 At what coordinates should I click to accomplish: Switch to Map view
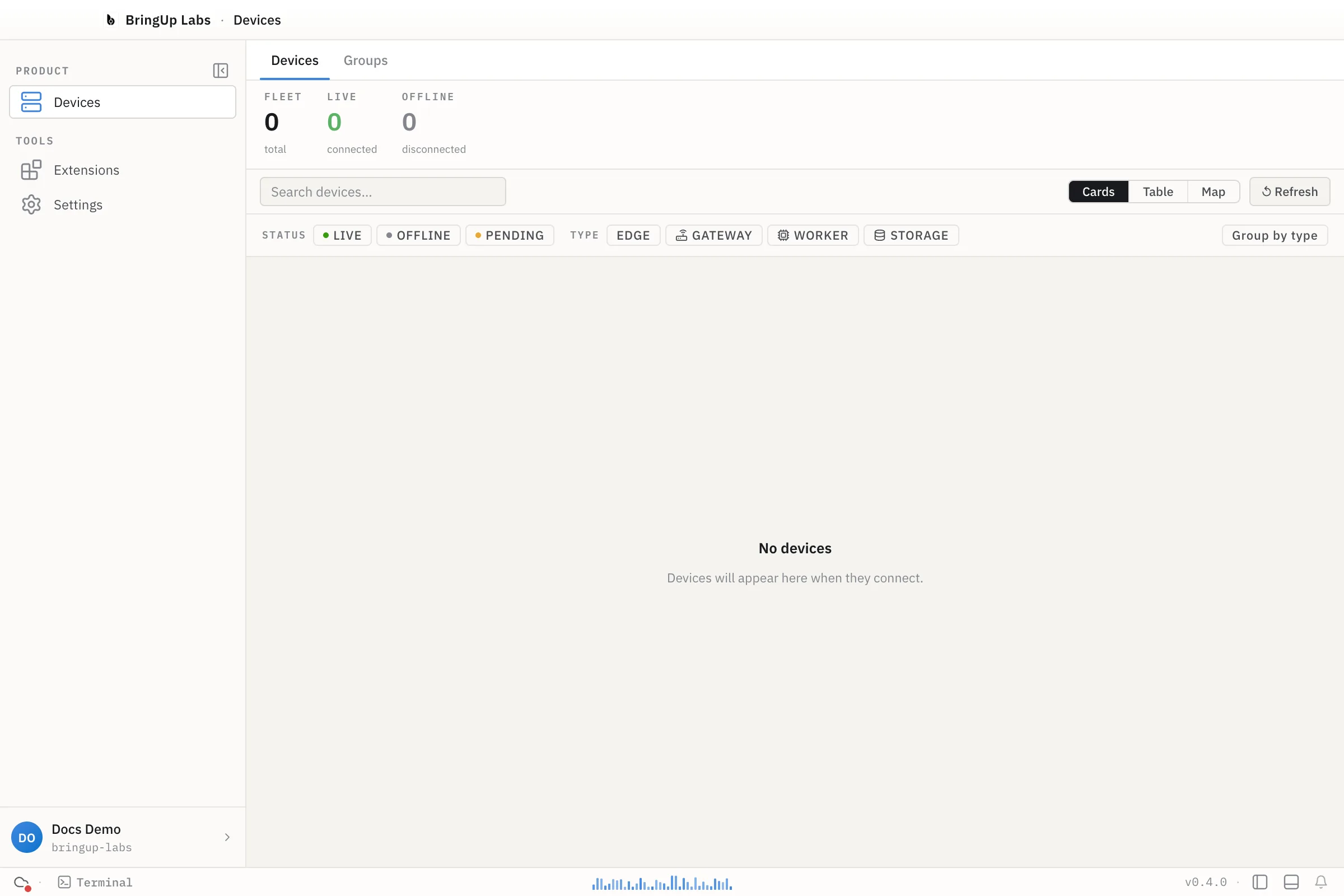1212,192
